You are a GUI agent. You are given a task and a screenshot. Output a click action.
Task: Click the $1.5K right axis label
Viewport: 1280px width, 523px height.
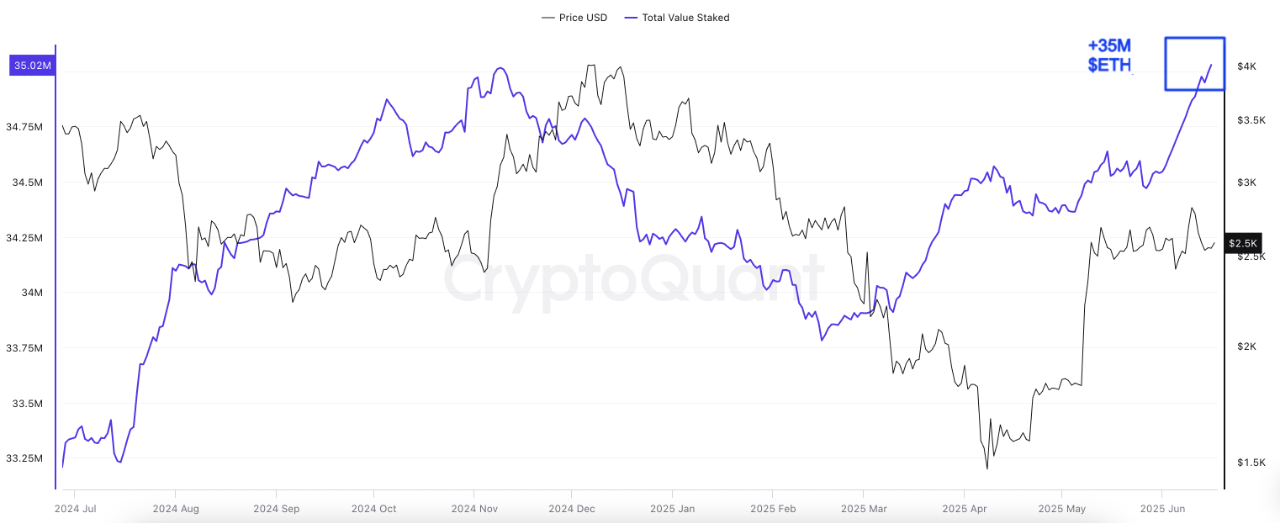[1251, 463]
